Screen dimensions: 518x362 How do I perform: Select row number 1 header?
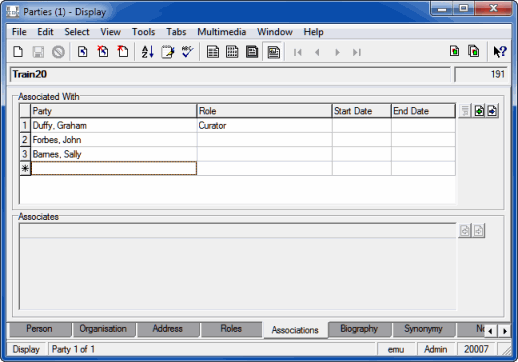click(25, 126)
